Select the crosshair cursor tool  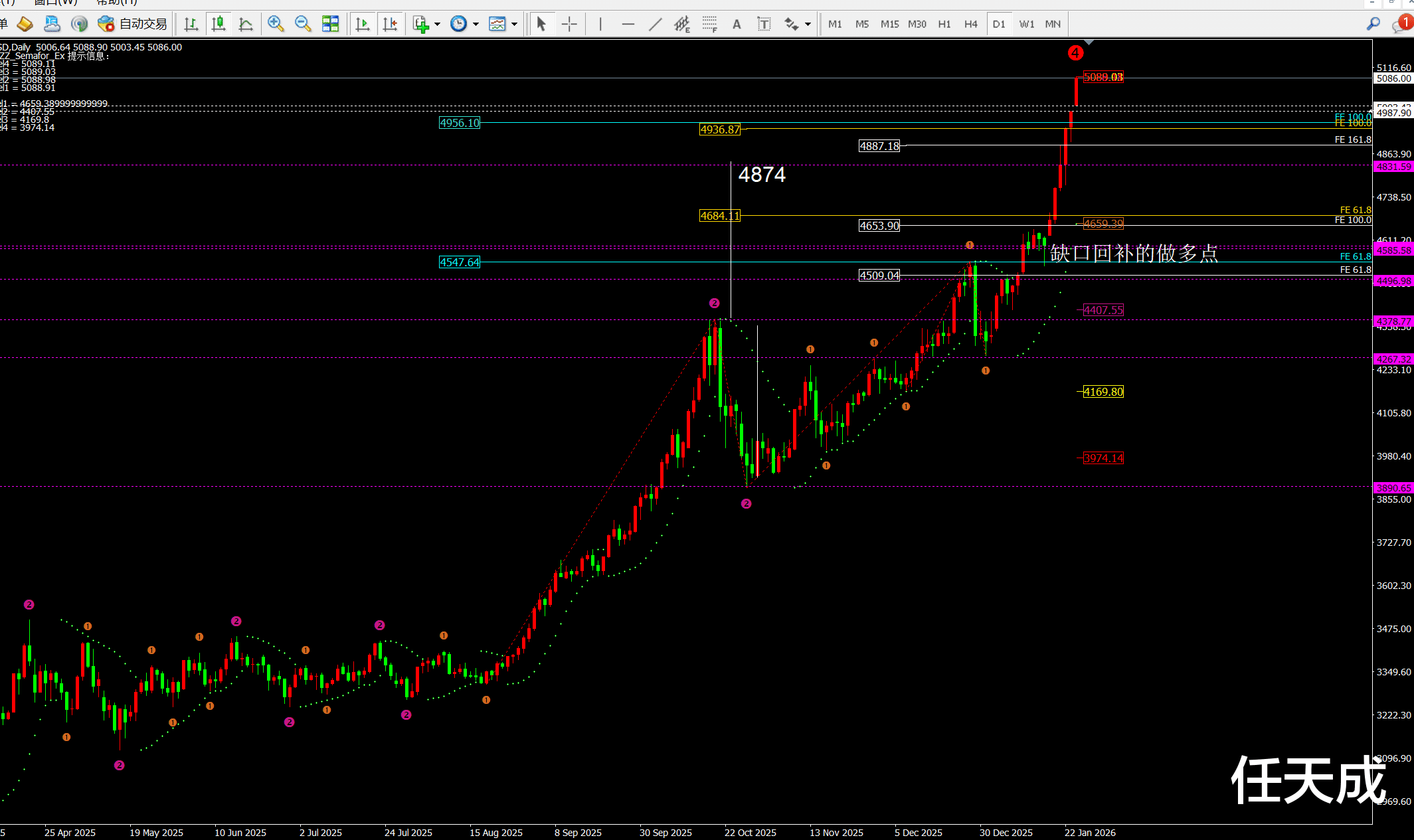pos(569,25)
